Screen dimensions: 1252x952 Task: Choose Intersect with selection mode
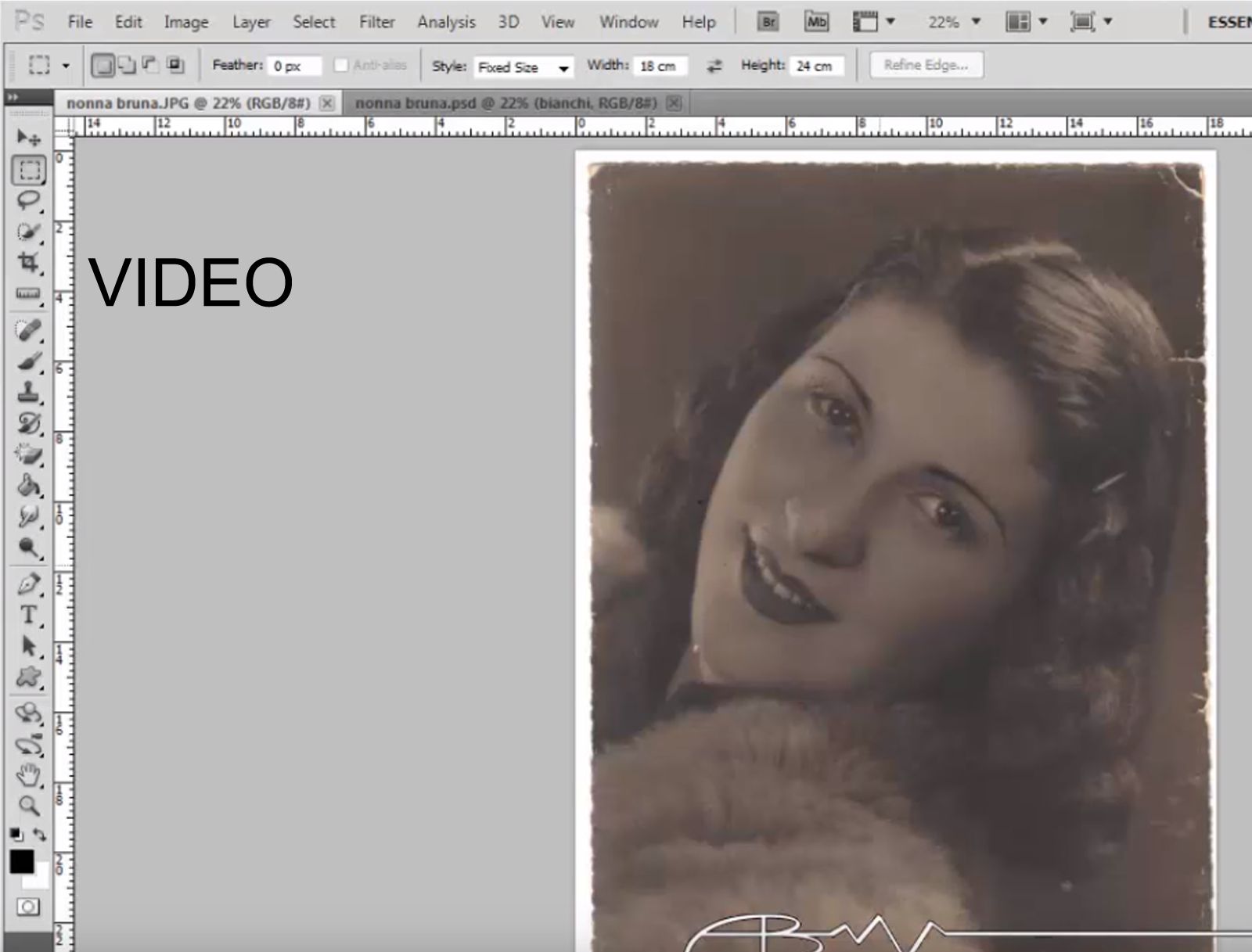pyautogui.click(x=176, y=65)
